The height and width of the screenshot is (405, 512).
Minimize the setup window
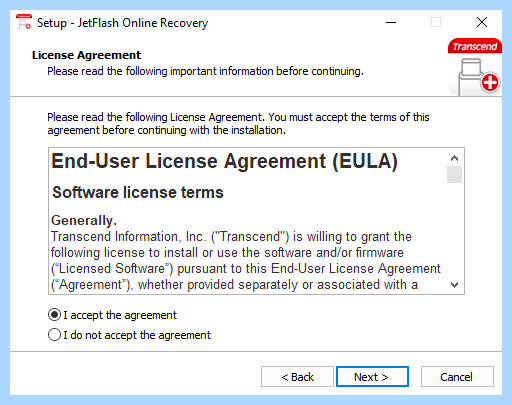(x=391, y=23)
